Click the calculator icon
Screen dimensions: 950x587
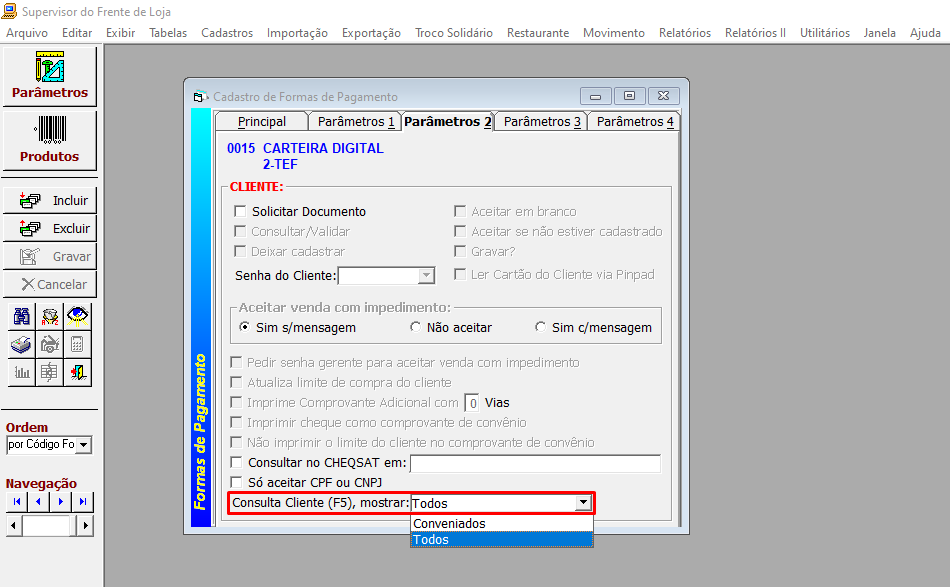[x=78, y=344]
